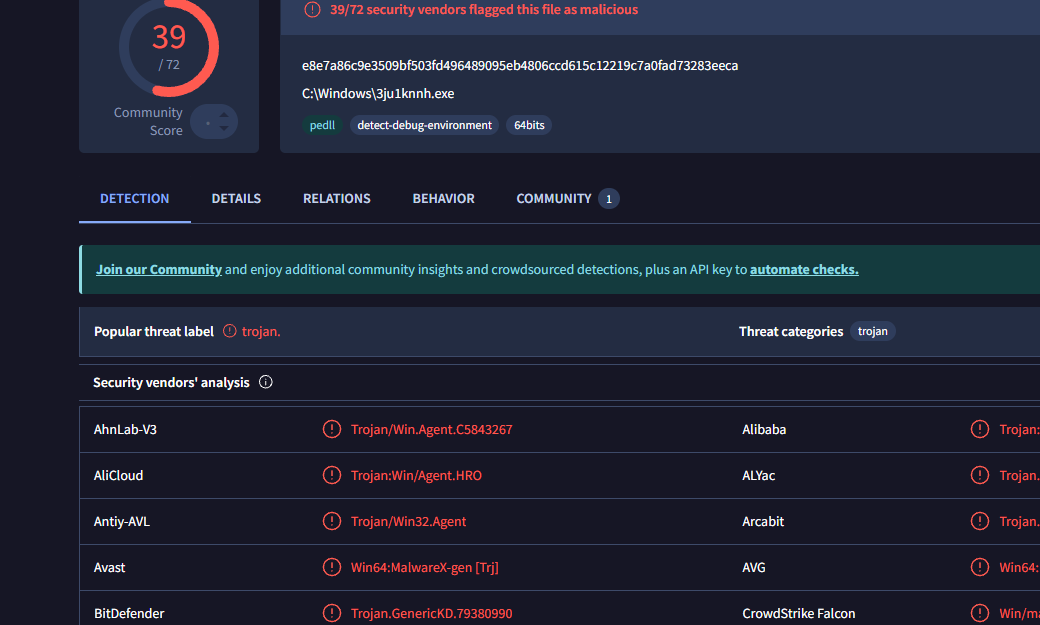Click the Avast detection warning icon

tap(332, 567)
